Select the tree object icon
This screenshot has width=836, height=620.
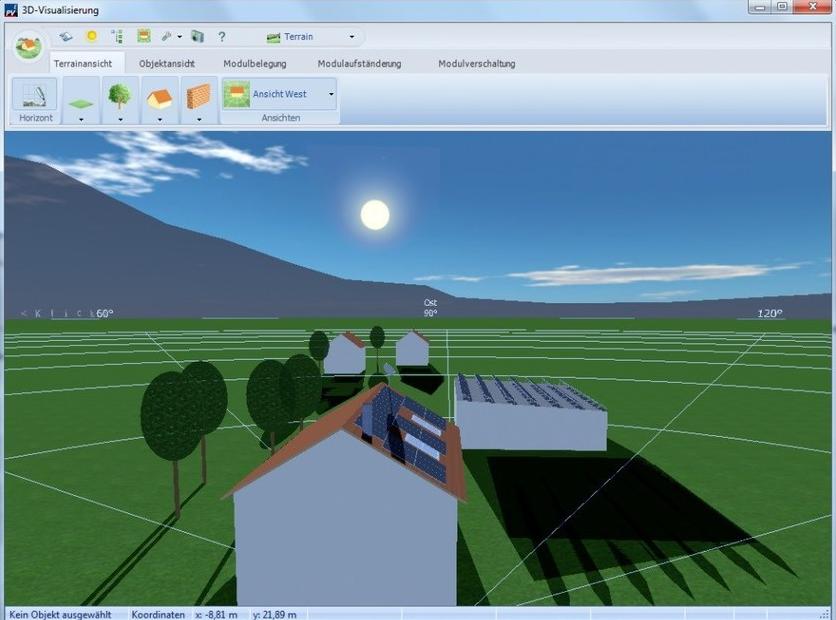pyautogui.click(x=120, y=95)
